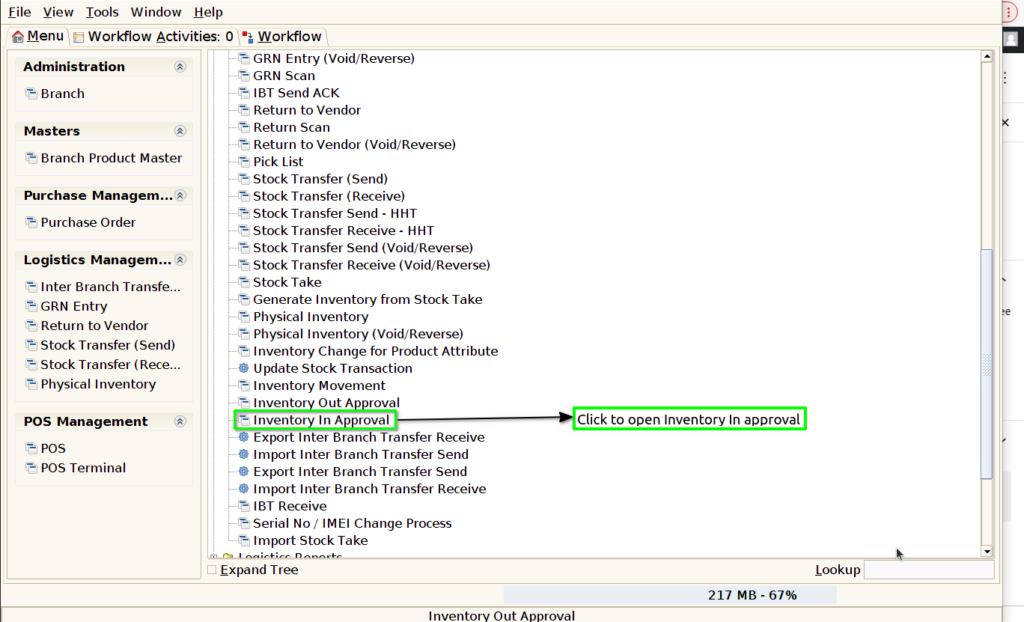Click the Physical Inventory sidebar shortcut icon

click(x=31, y=384)
